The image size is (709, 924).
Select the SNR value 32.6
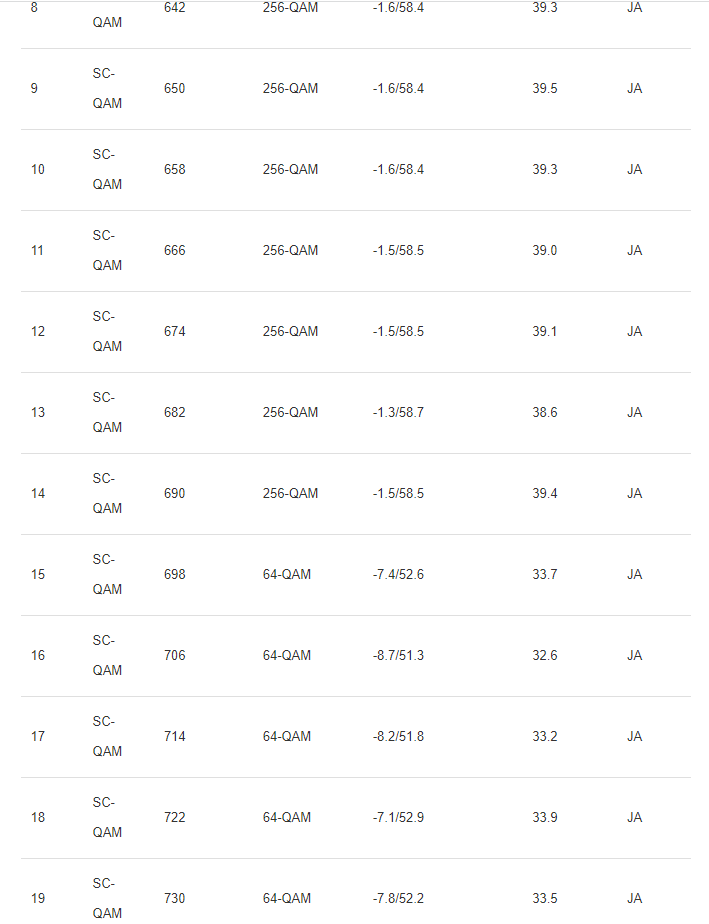coord(545,656)
